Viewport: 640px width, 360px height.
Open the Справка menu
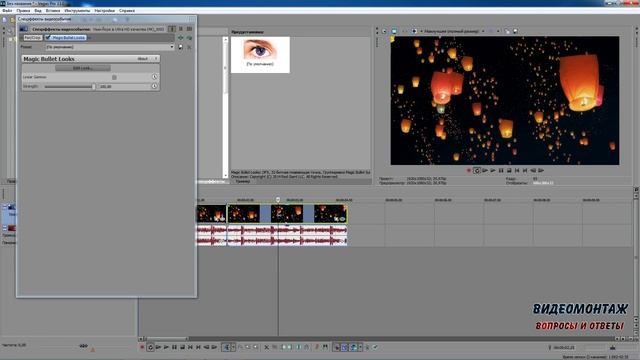[127, 11]
